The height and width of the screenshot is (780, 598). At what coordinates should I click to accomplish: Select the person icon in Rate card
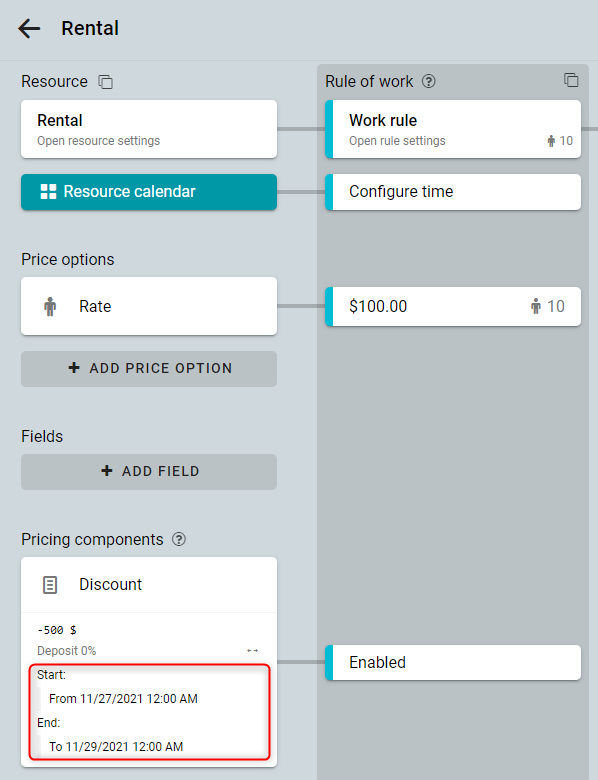coord(50,306)
